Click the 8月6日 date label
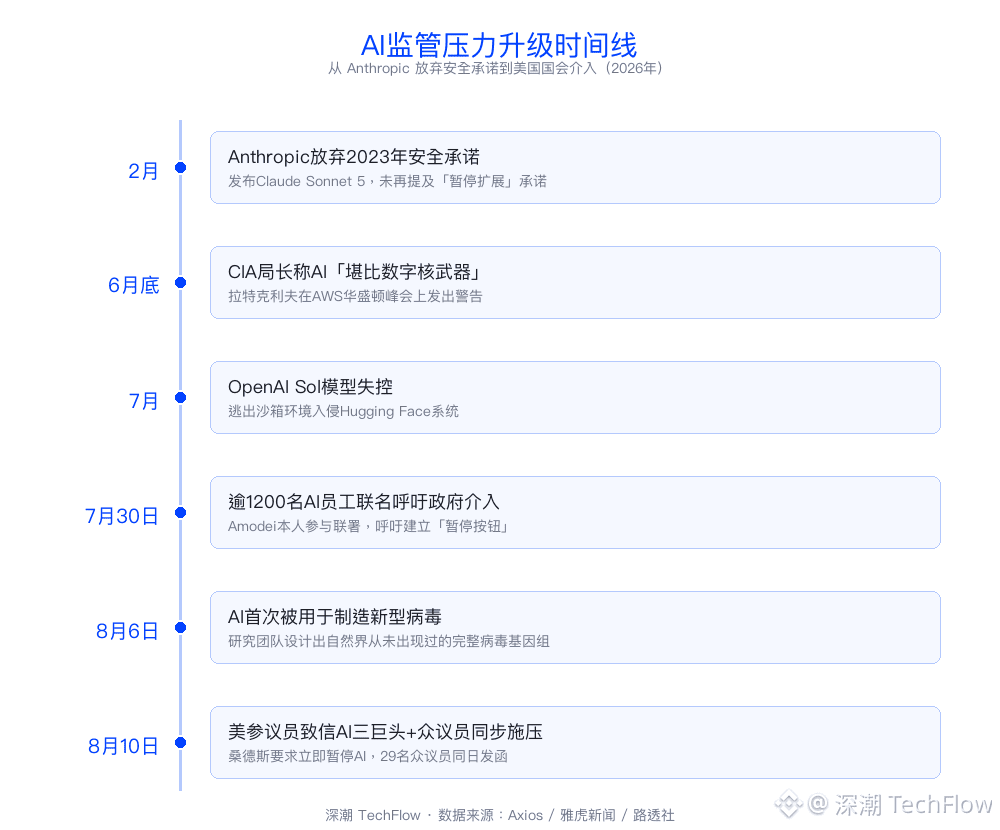1000x830 pixels. 127,630
